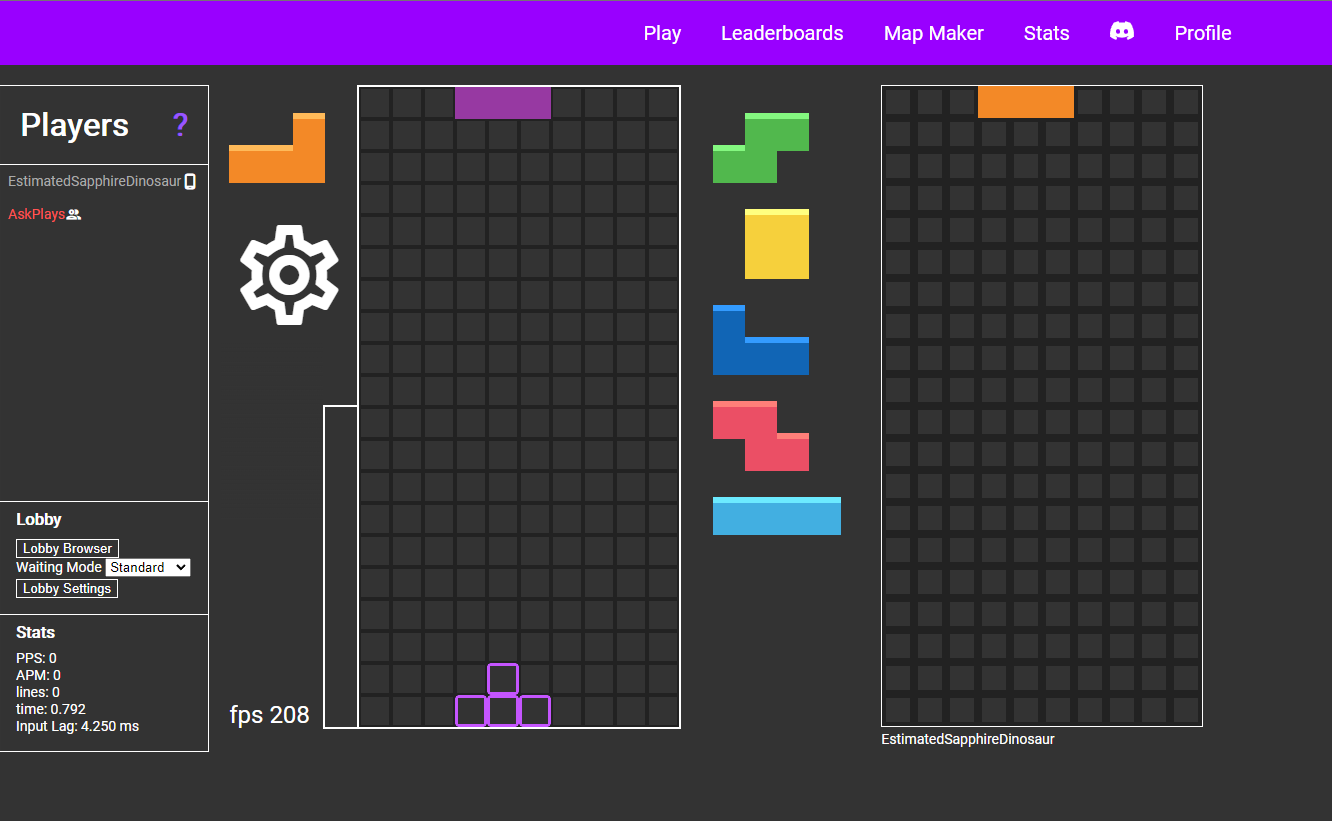Click the purple question mark help icon
Image resolution: width=1332 pixels, height=821 pixels.
point(180,126)
